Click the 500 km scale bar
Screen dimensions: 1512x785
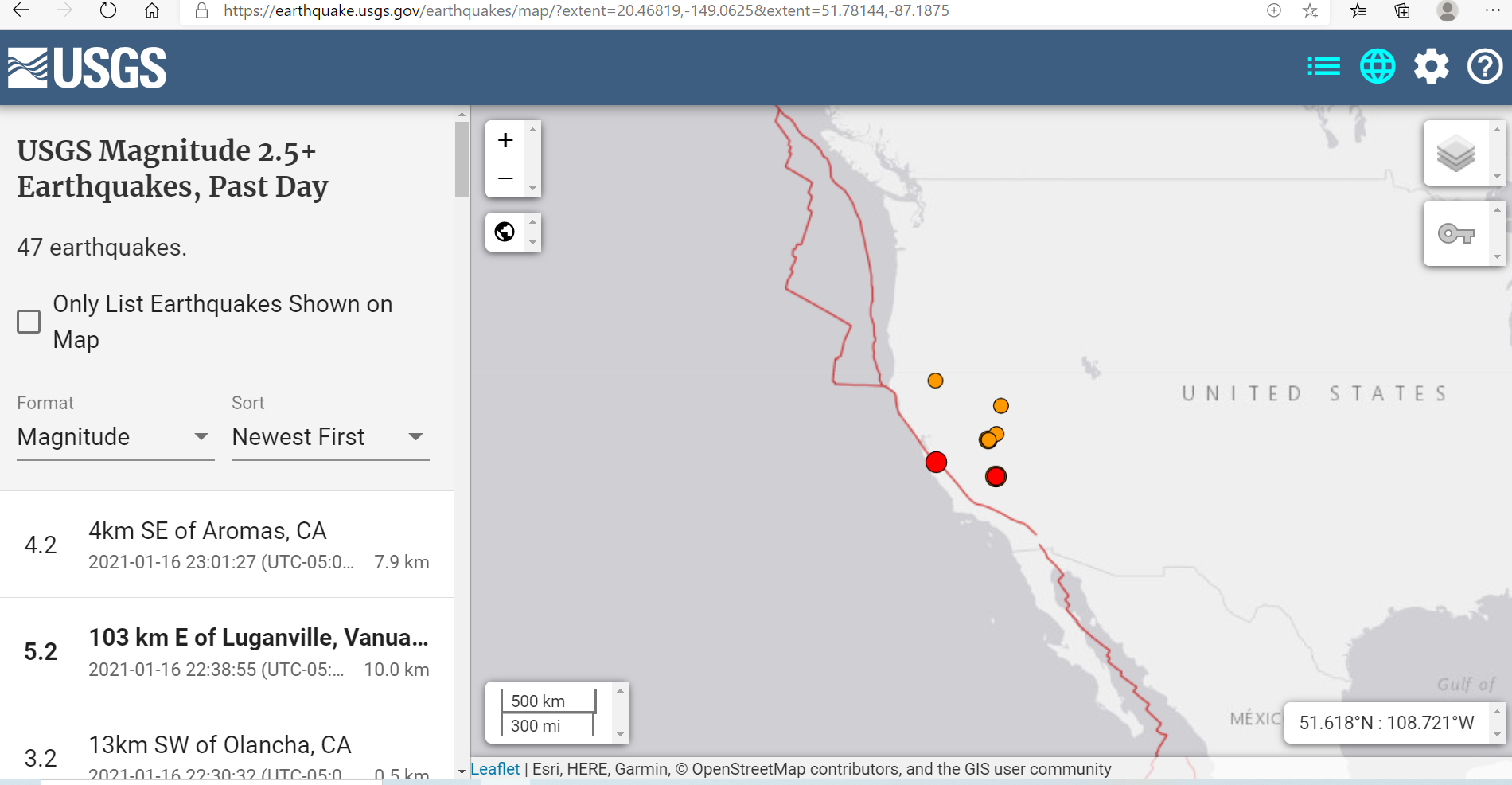click(x=548, y=701)
